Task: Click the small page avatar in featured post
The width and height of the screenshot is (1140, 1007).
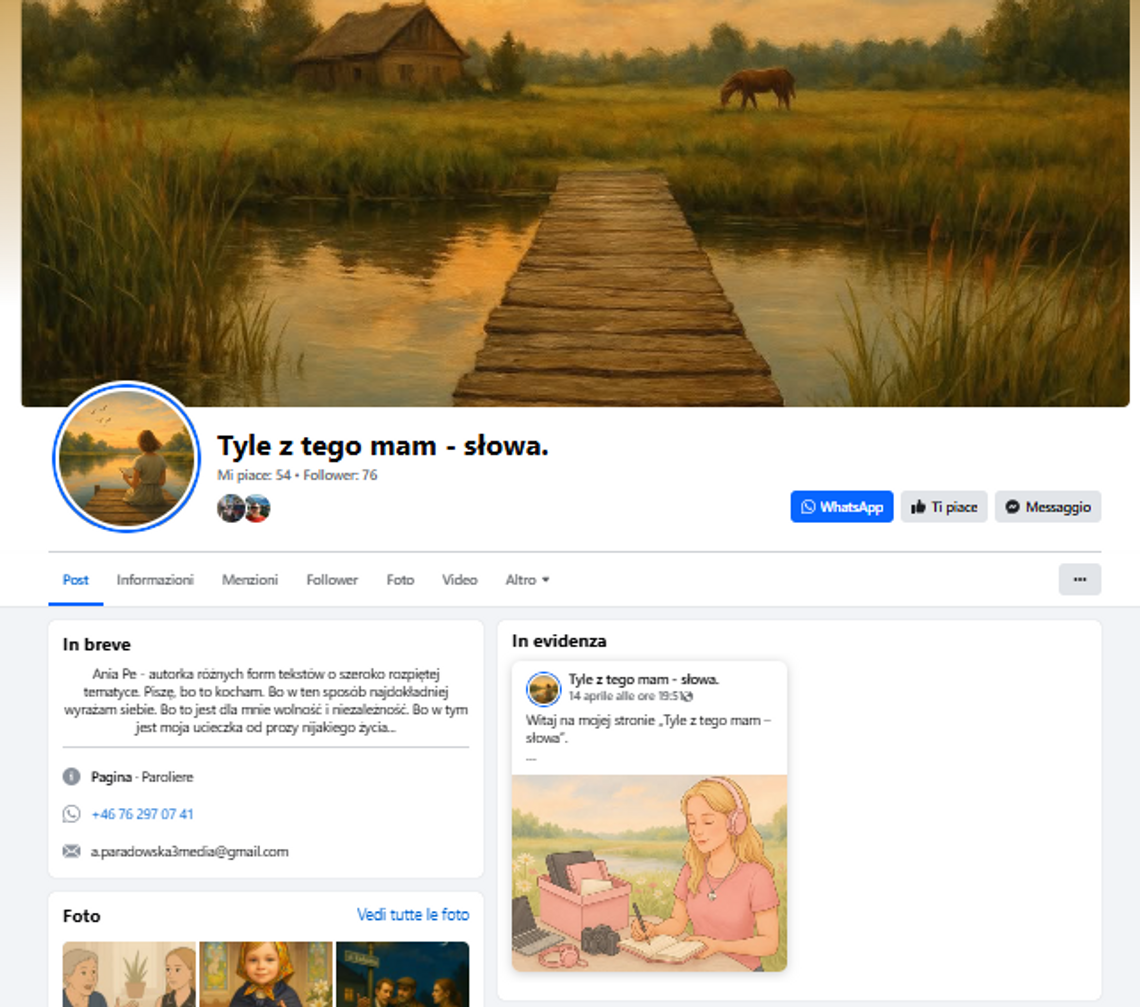Action: [x=544, y=688]
